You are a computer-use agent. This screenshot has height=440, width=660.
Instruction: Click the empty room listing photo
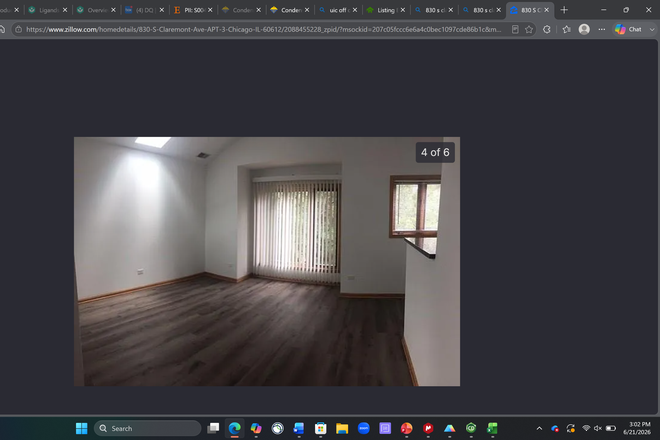[x=267, y=261]
